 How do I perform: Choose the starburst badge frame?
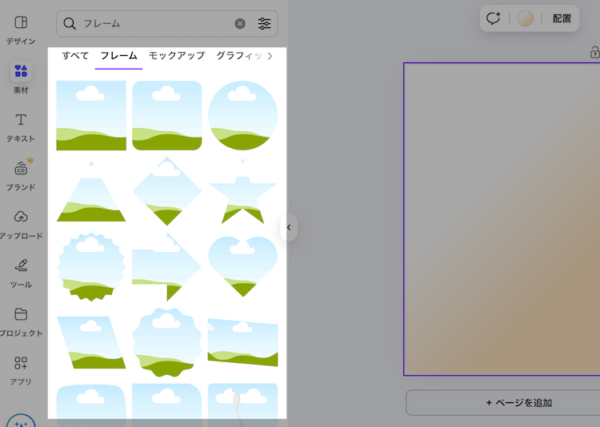pos(91,267)
